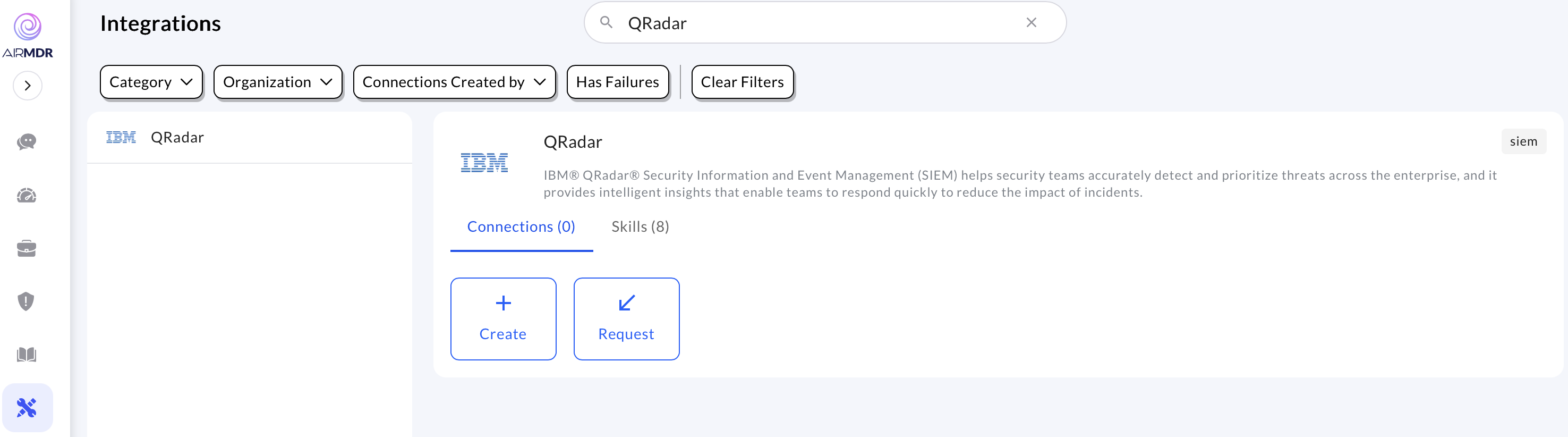Click the Create connection button

[x=504, y=319]
